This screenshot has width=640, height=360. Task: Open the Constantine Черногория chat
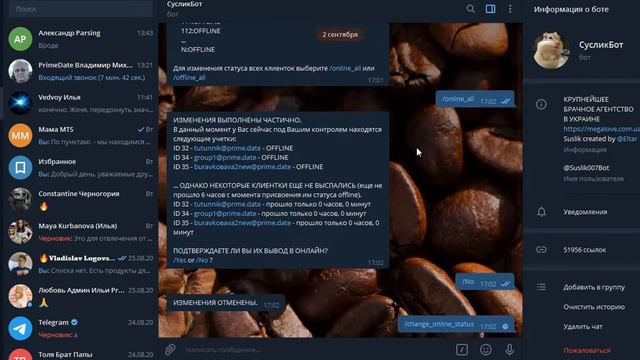tap(80, 200)
